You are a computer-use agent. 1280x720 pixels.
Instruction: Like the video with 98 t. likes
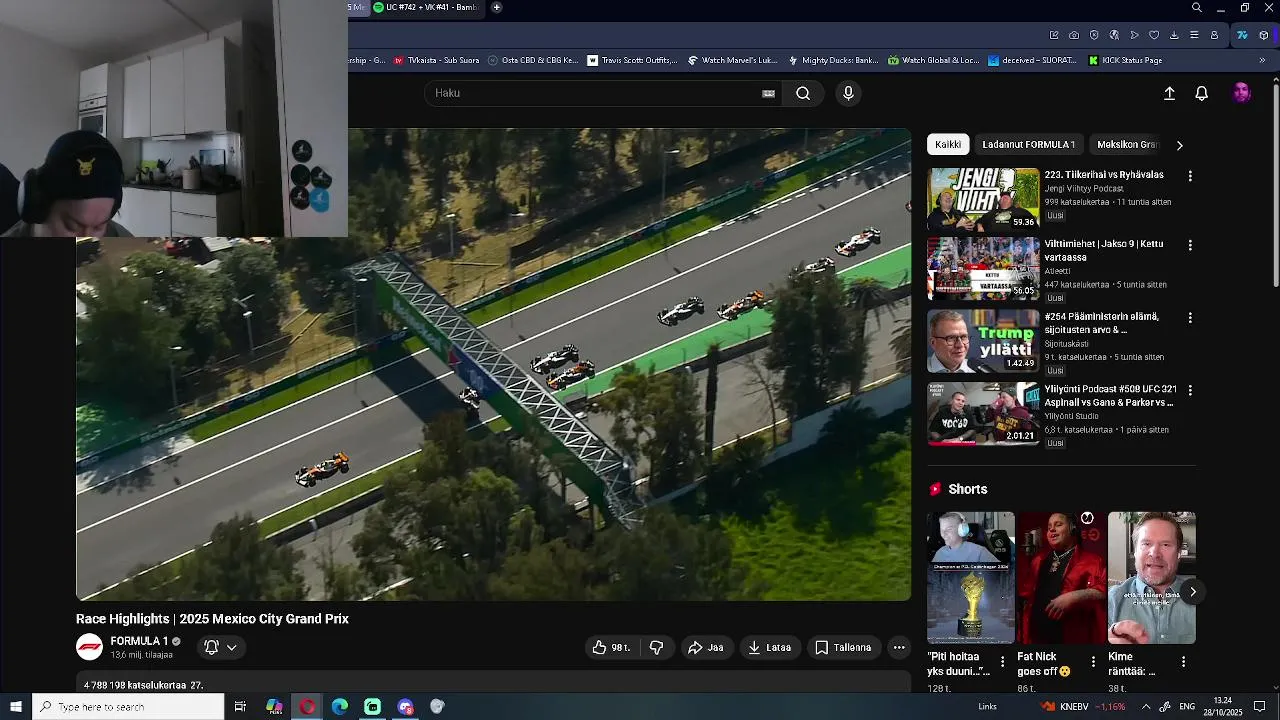tap(611, 648)
